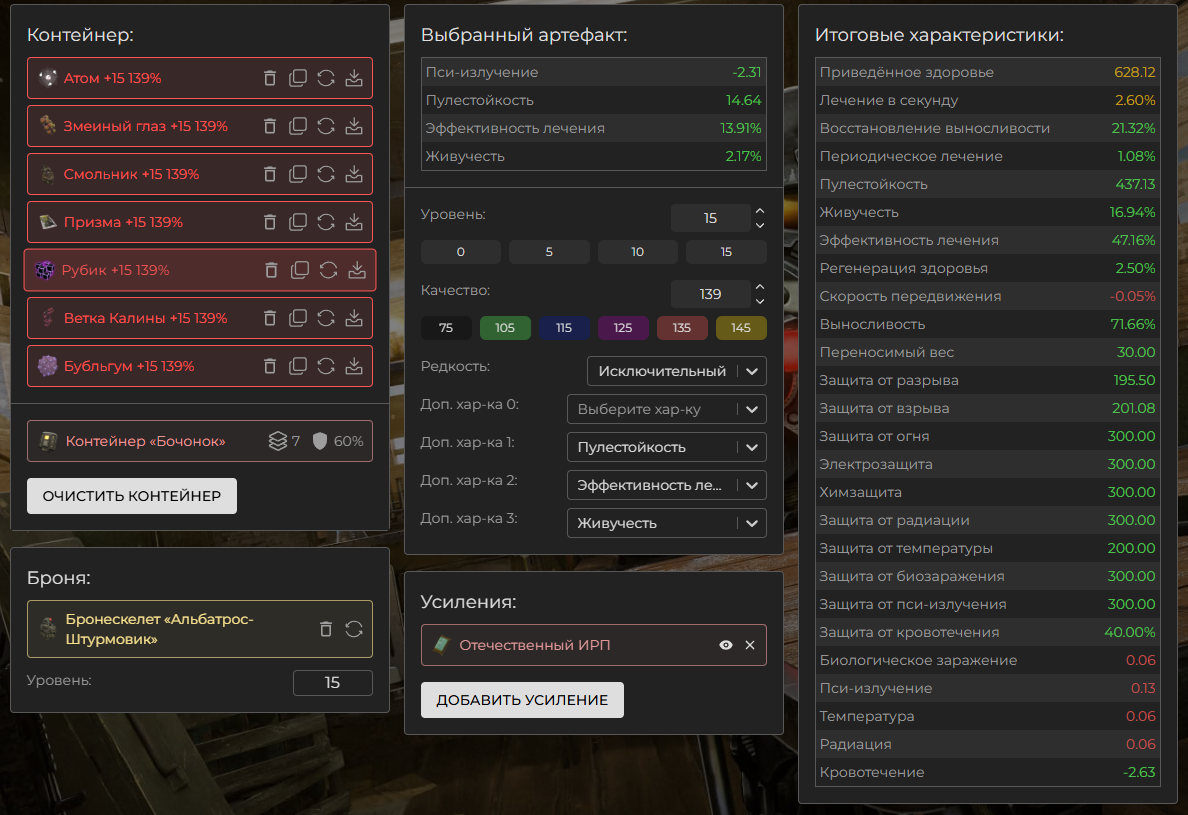Delete the Змеиный глаз artifact
This screenshot has height=815, width=1188.
(270, 126)
